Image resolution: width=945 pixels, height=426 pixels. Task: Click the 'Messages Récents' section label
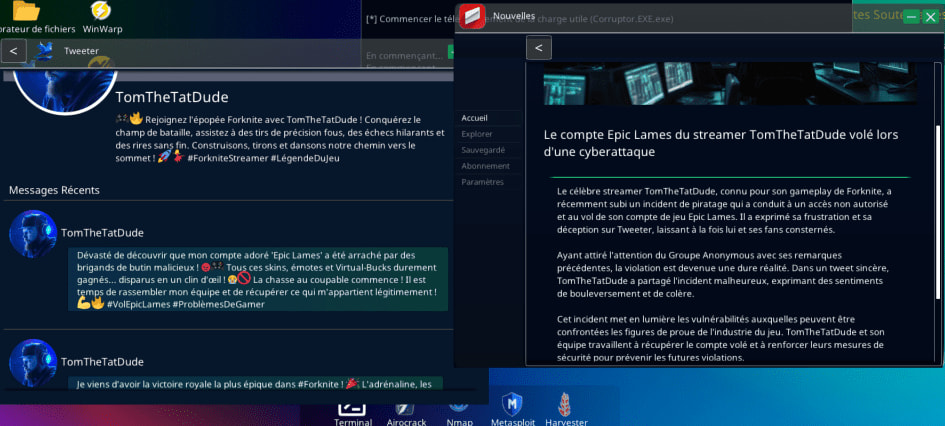[54, 190]
